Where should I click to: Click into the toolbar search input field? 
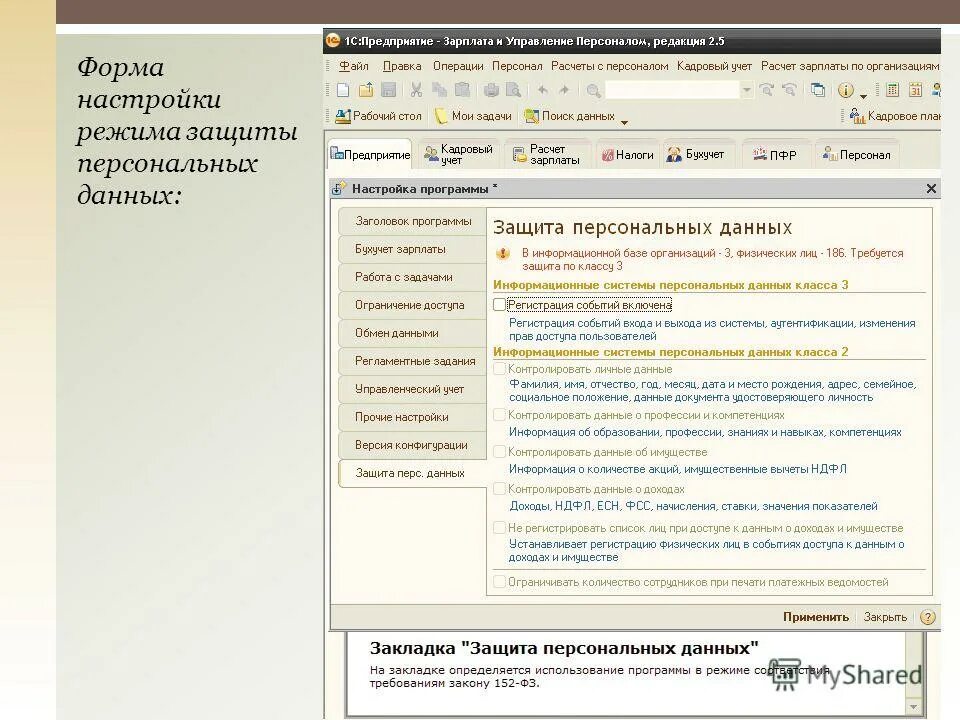pyautogui.click(x=672, y=91)
